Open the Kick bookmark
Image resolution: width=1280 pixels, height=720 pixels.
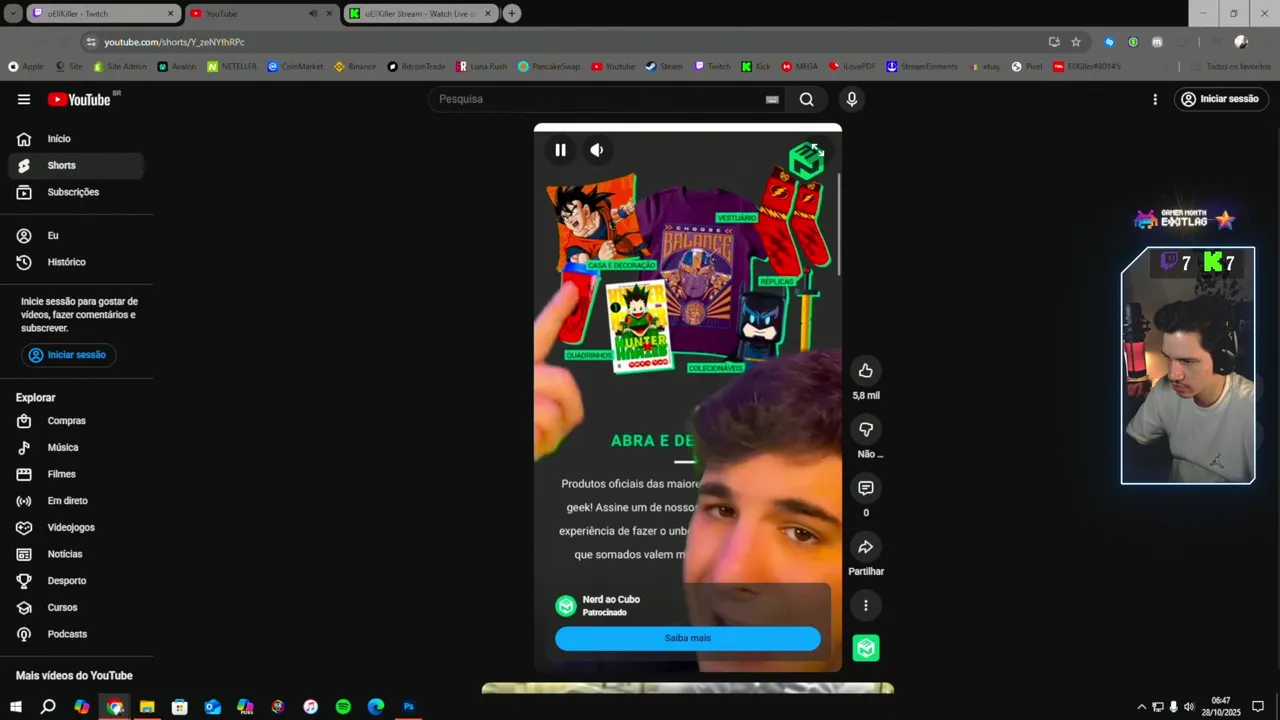[x=756, y=67]
